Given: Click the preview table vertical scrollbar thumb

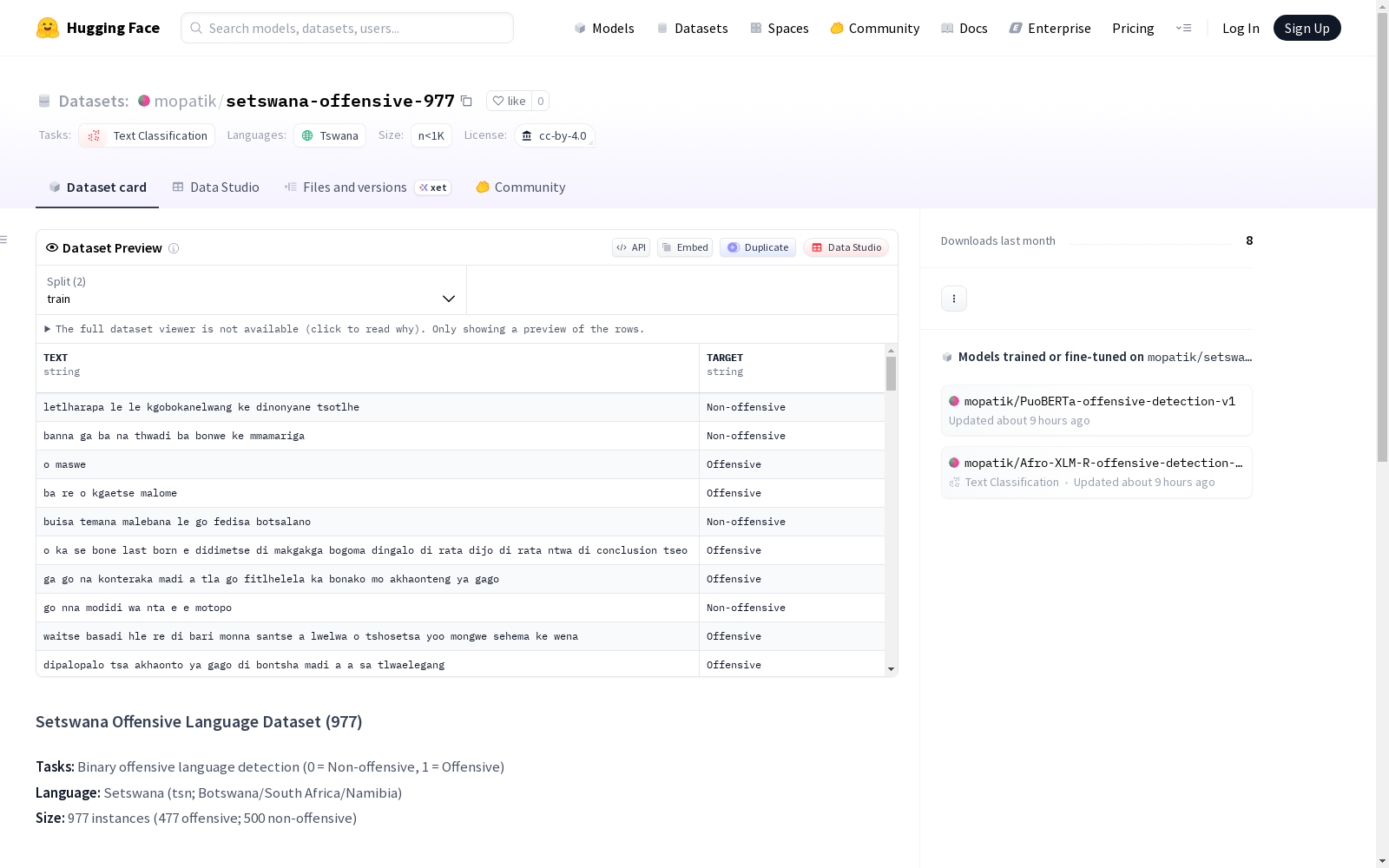Looking at the screenshot, I should click(891, 373).
